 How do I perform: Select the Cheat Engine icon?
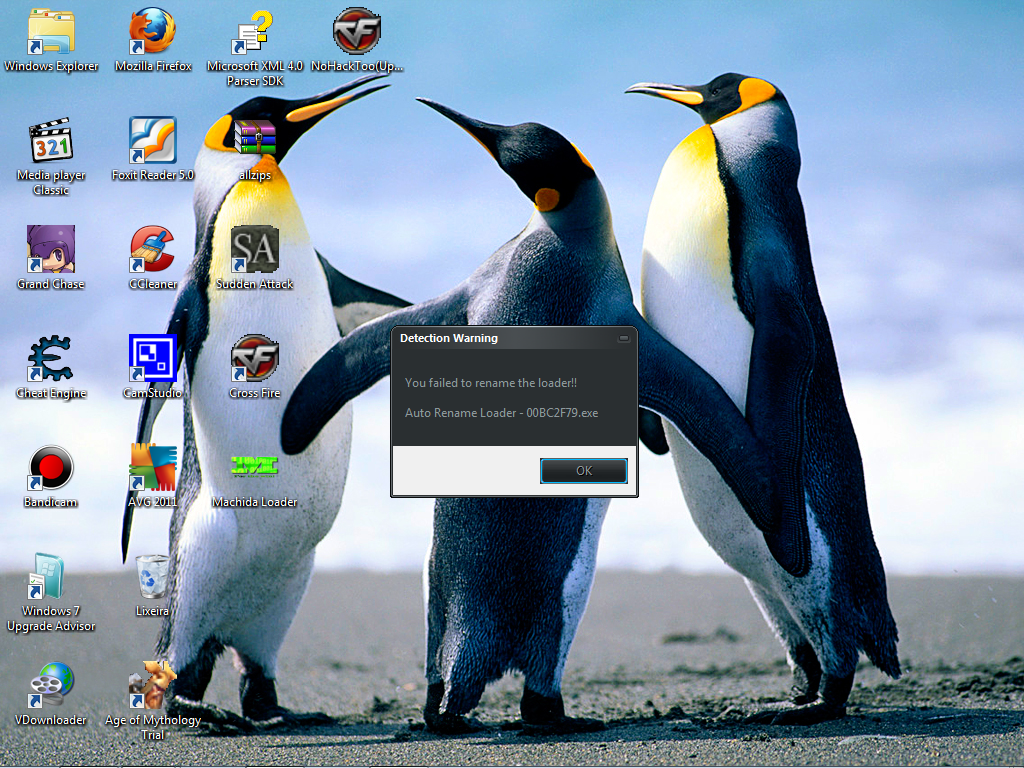(51, 359)
